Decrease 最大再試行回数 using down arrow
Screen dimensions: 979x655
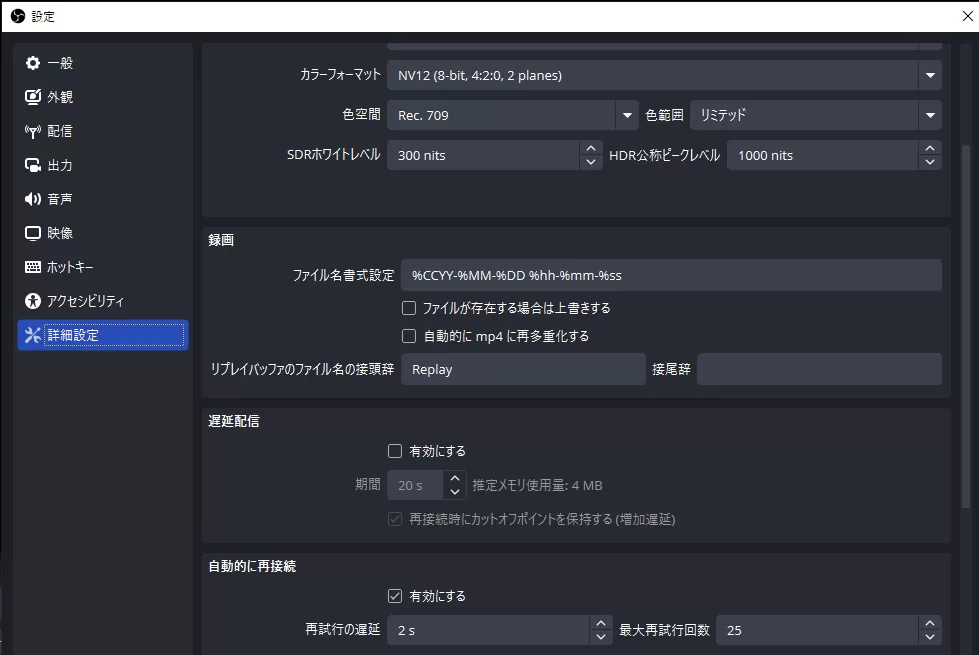point(930,637)
